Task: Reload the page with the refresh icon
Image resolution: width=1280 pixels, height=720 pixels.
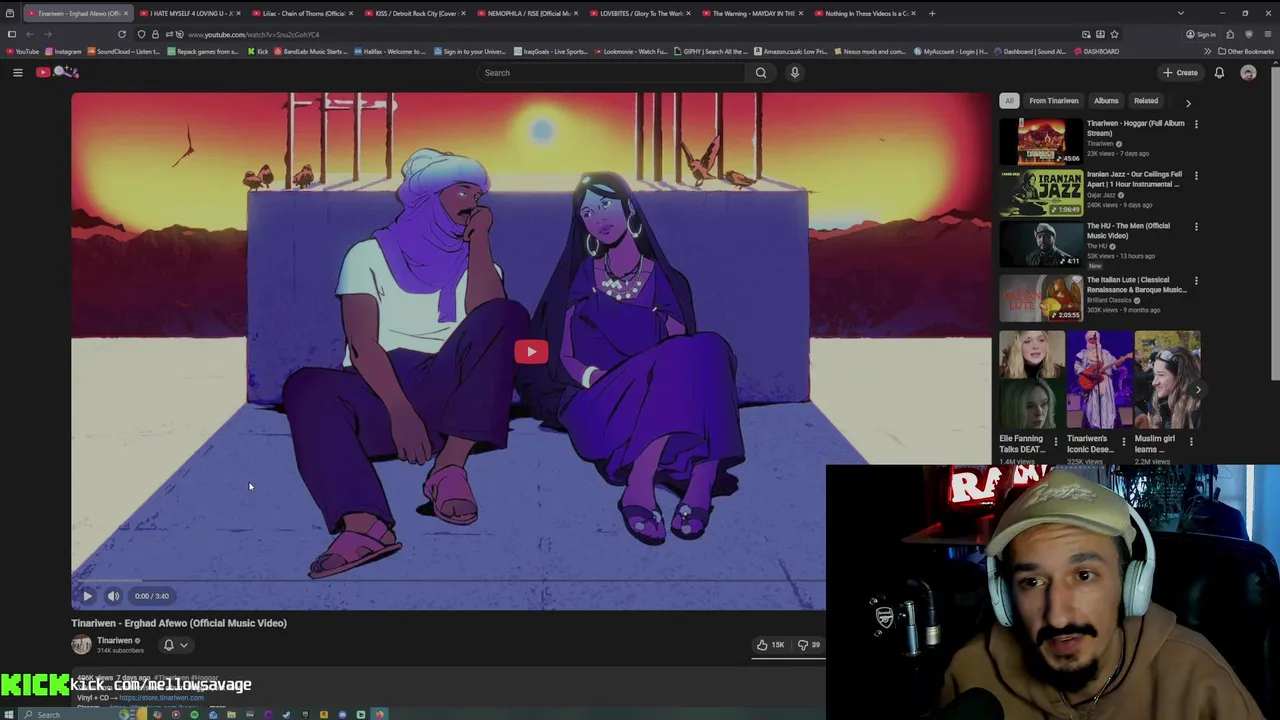Action: [122, 34]
